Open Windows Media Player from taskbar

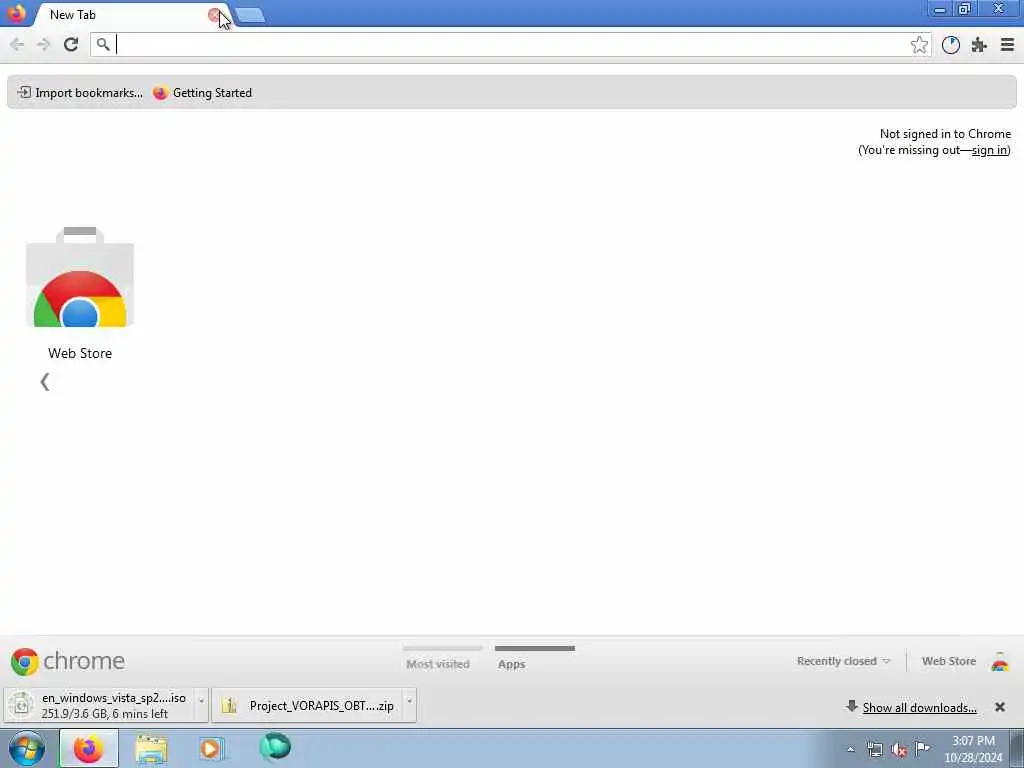tap(211, 748)
